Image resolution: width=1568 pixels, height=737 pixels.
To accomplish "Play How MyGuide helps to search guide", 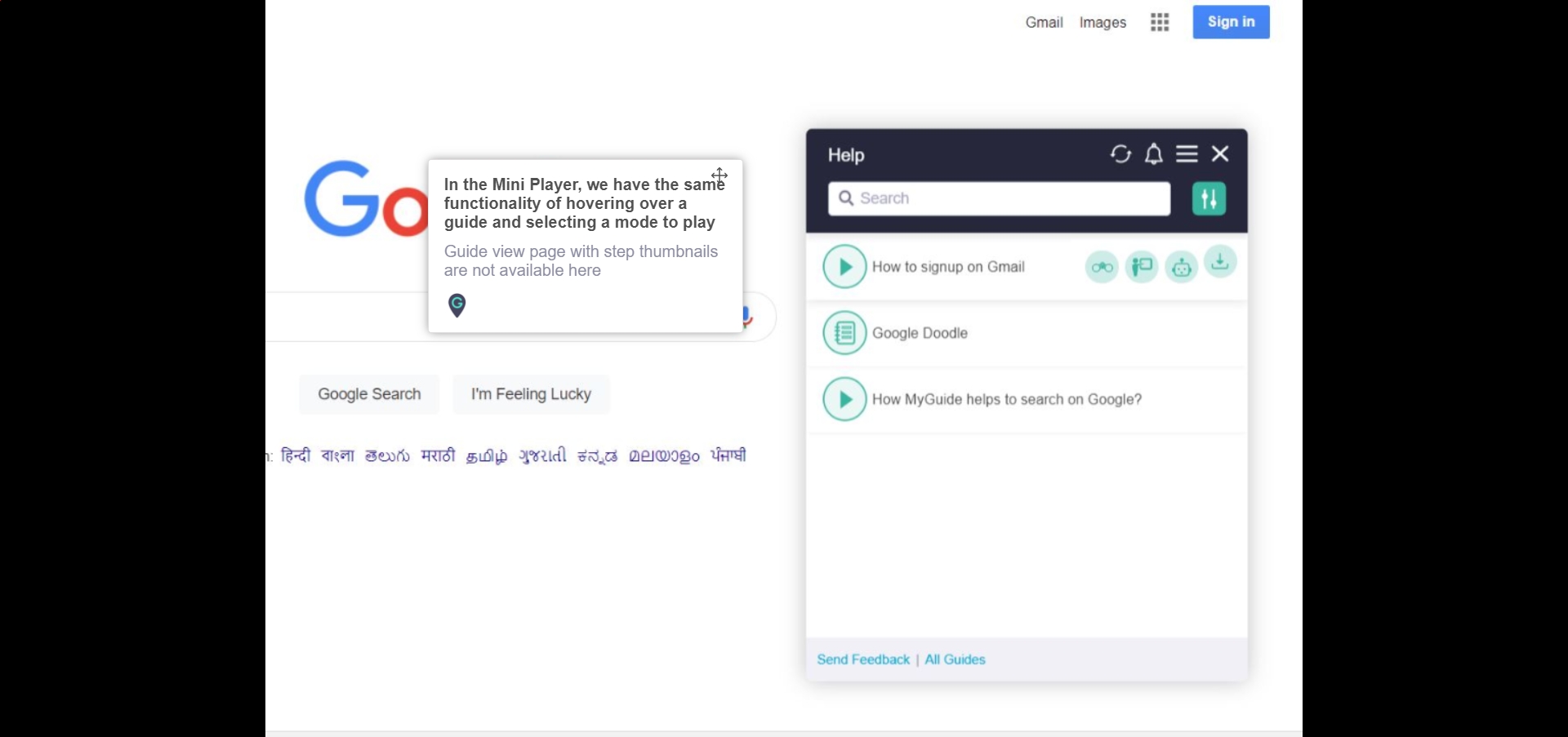I will (844, 399).
